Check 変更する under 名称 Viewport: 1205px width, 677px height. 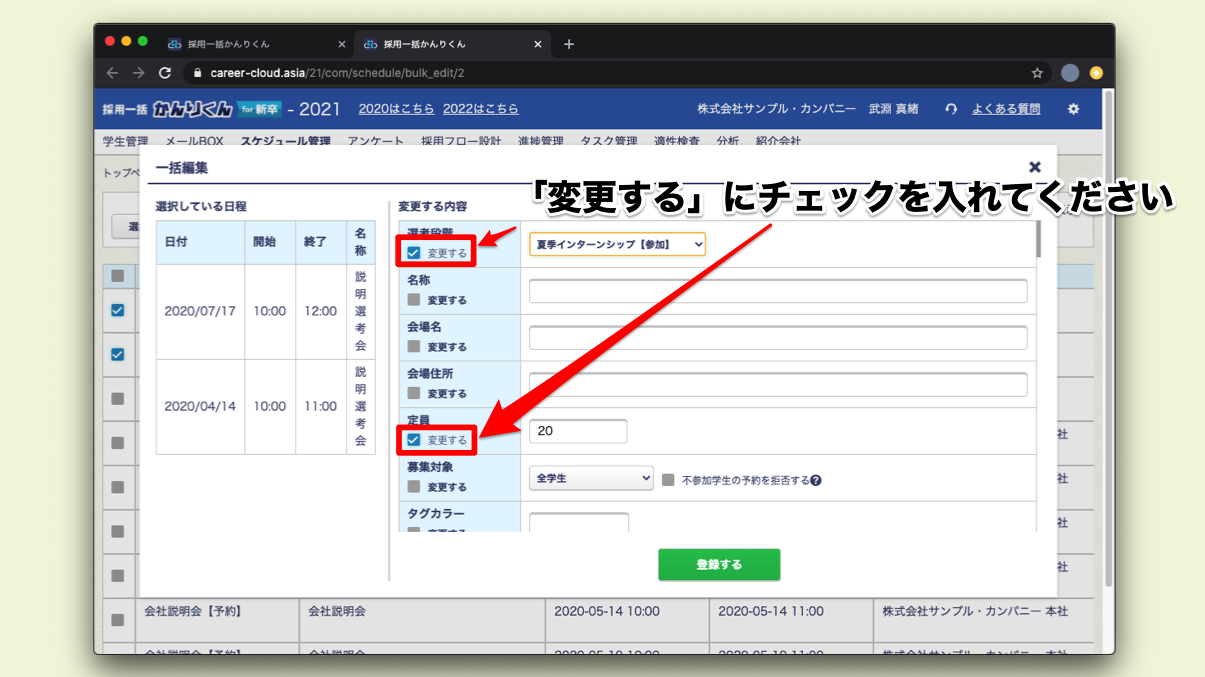[x=414, y=300]
